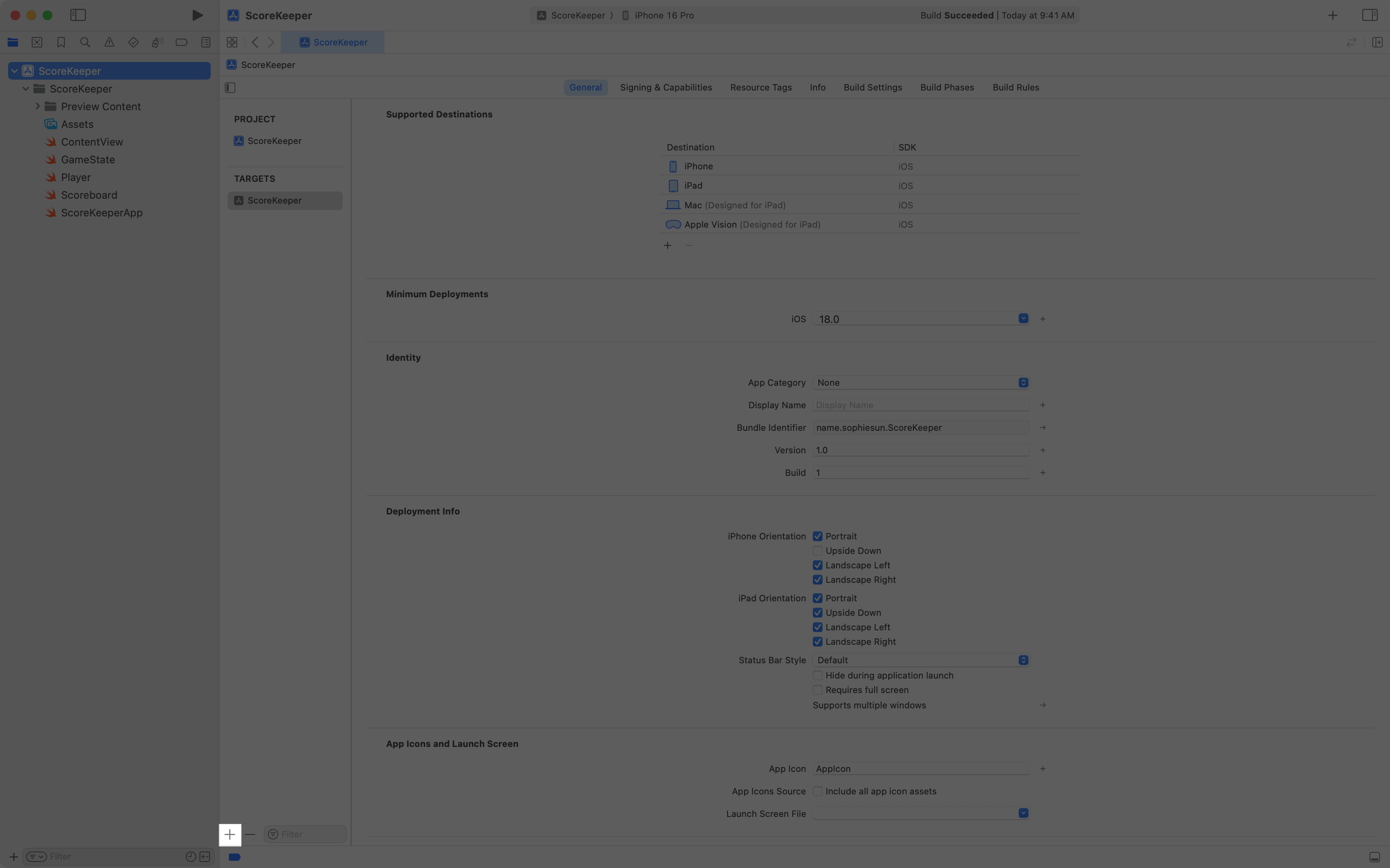The image size is (1390, 868).
Task: Open the Debug navigator icon
Action: [x=157, y=43]
